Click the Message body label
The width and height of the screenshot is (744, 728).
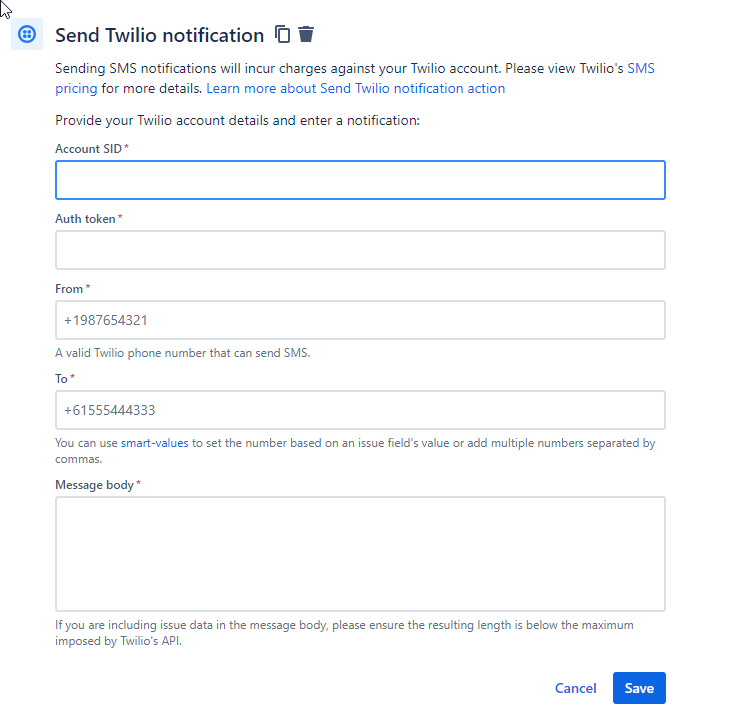pos(94,485)
